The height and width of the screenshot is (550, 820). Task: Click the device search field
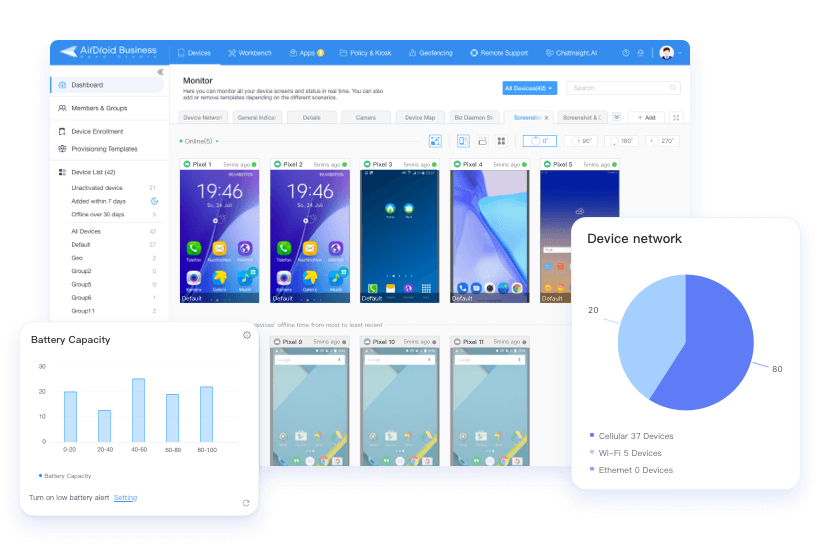coord(624,88)
